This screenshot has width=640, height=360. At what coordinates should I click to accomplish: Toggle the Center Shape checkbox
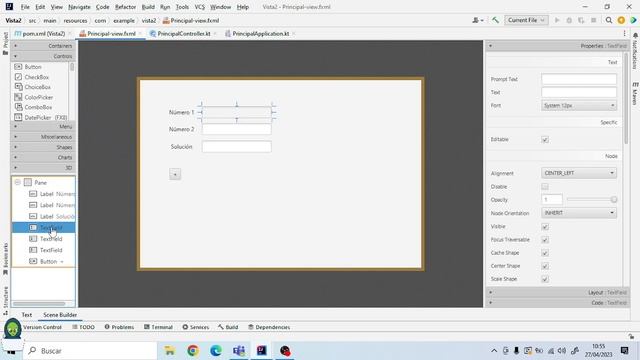[545, 266]
